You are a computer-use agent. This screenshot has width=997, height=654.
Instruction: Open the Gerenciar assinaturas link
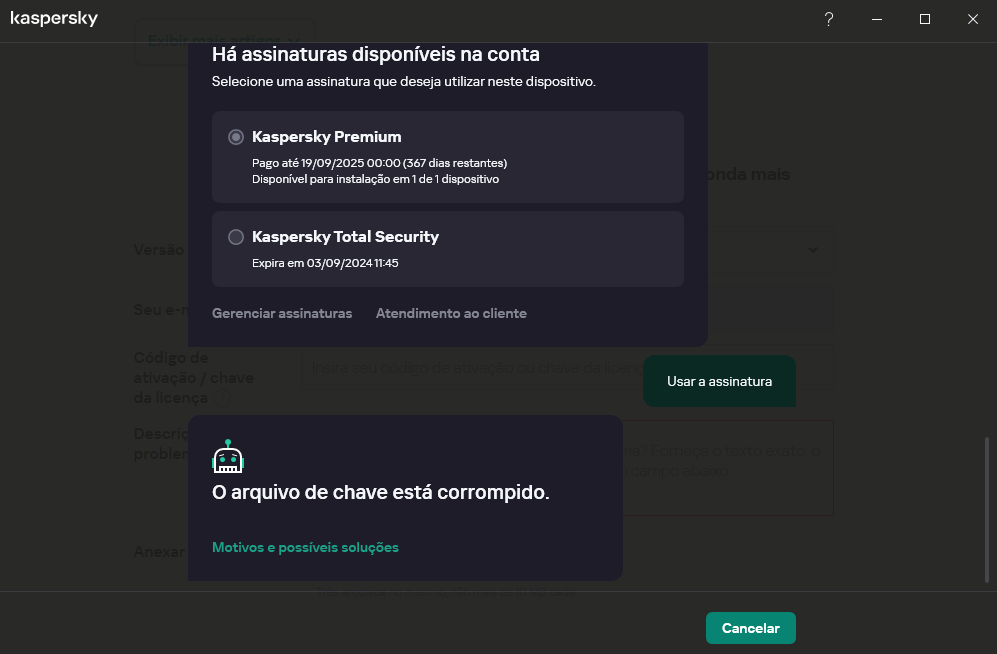coord(282,313)
